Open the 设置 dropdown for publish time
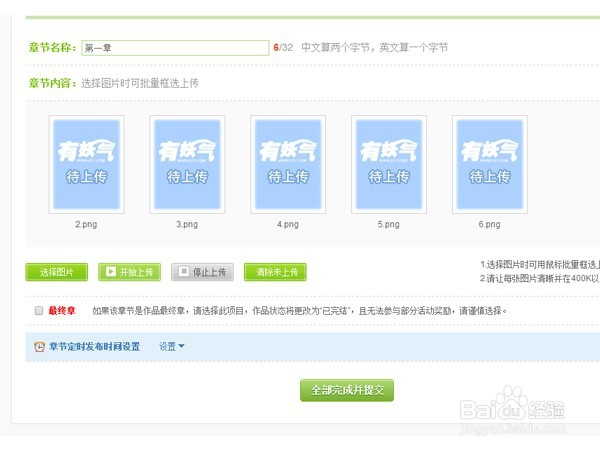The width and height of the screenshot is (600, 450). click(172, 347)
